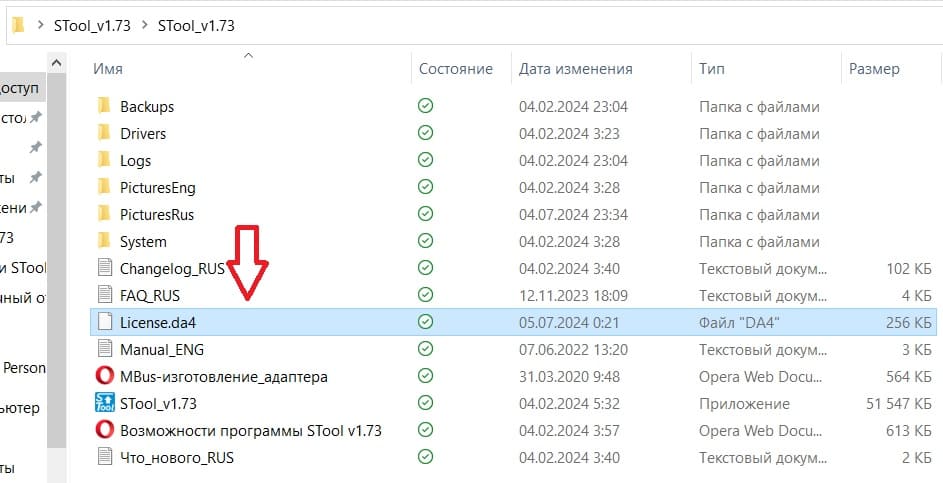Select the Manual_ENG file name
This screenshot has height=483, width=943.
coord(162,349)
